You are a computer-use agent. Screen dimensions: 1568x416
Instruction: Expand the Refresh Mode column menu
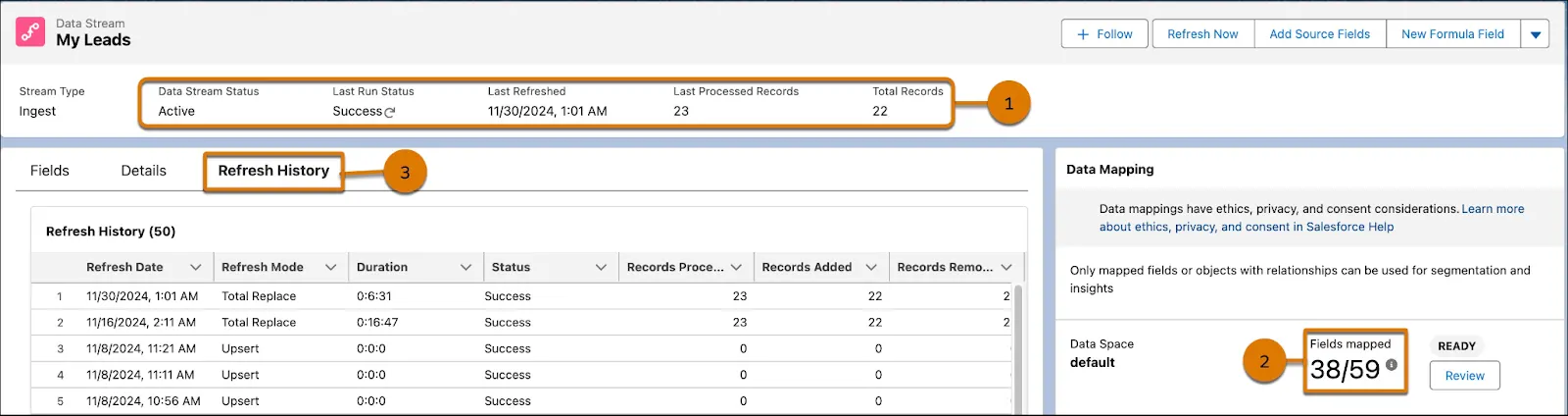[331, 267]
